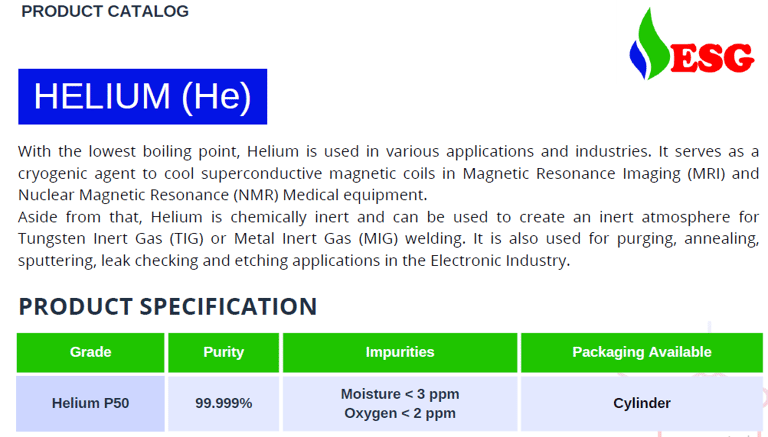Select the Cylinder packaging cell

[x=642, y=403]
